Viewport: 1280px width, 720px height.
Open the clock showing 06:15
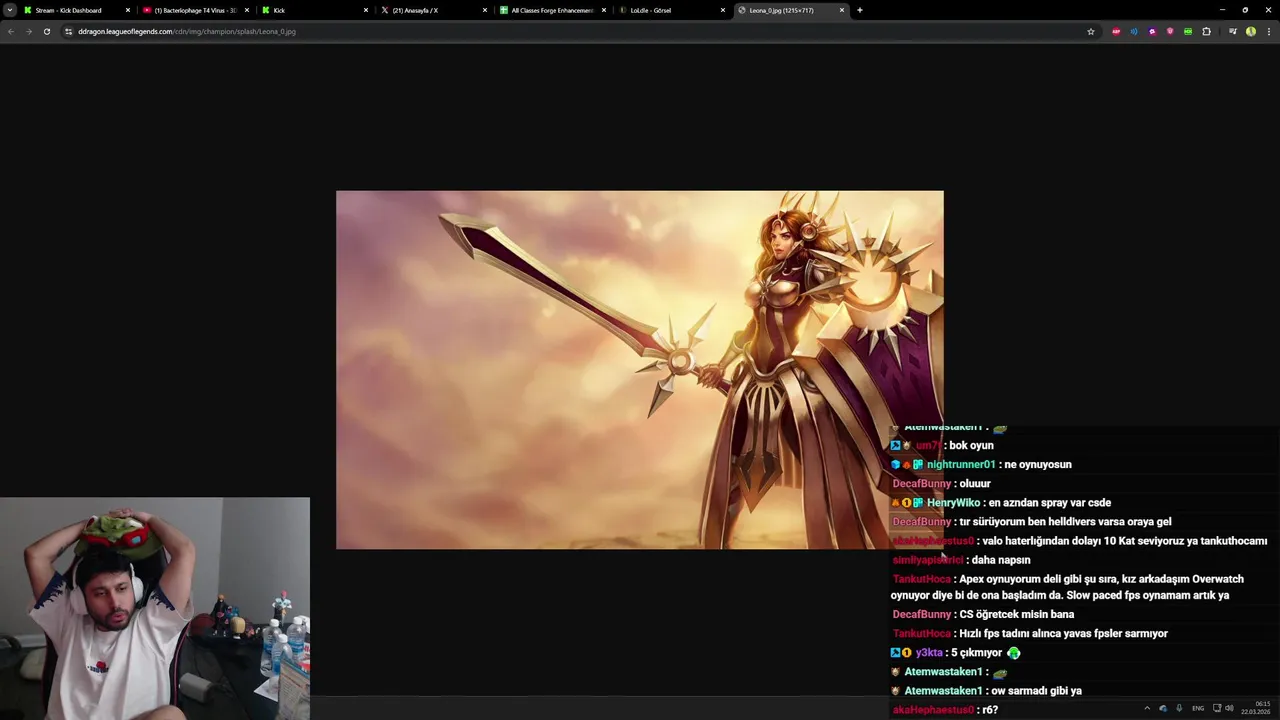point(1257,708)
